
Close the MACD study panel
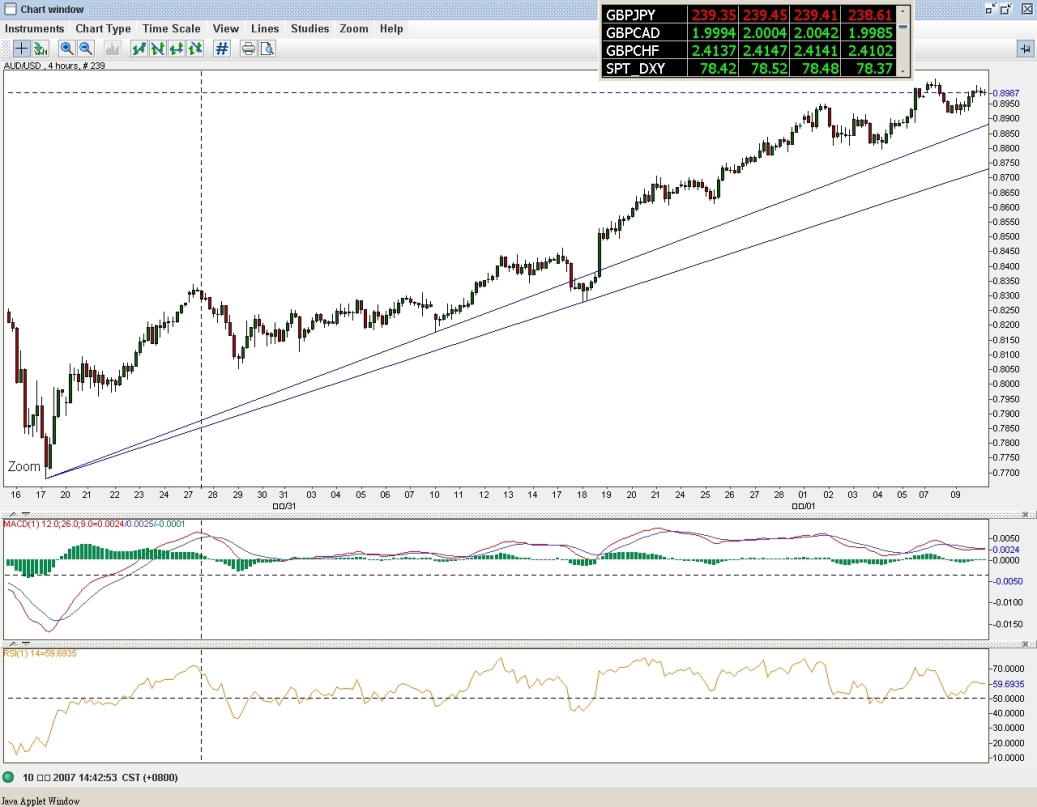click(x=1026, y=514)
